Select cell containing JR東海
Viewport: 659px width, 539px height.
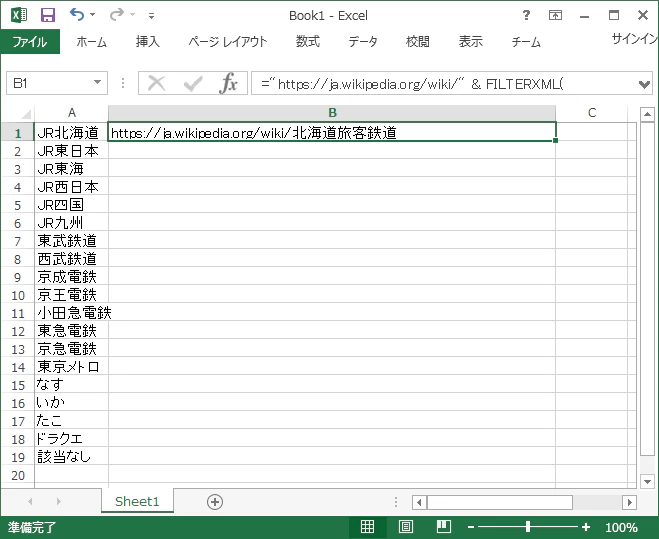[71, 169]
